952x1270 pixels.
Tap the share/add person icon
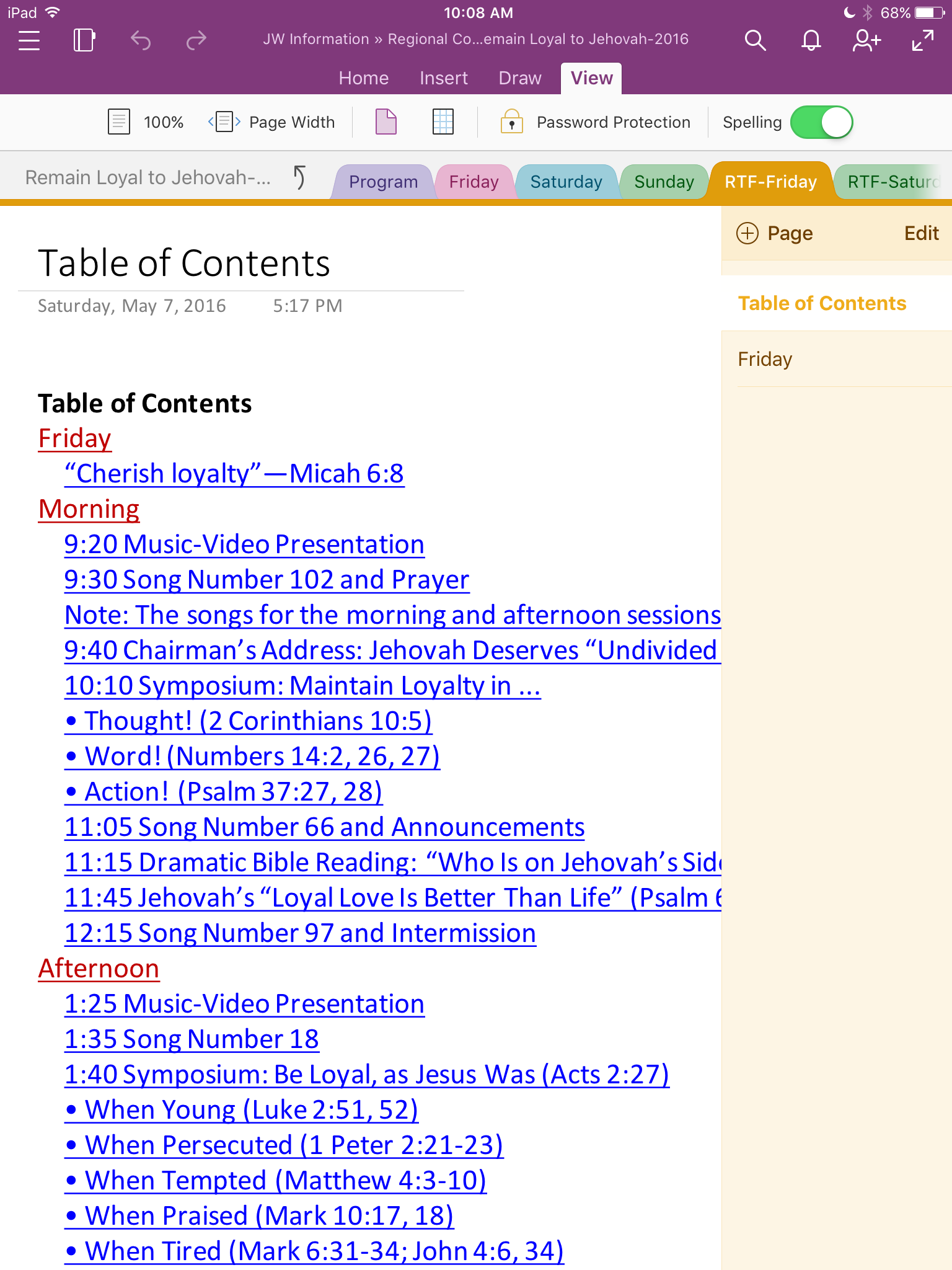click(x=866, y=41)
